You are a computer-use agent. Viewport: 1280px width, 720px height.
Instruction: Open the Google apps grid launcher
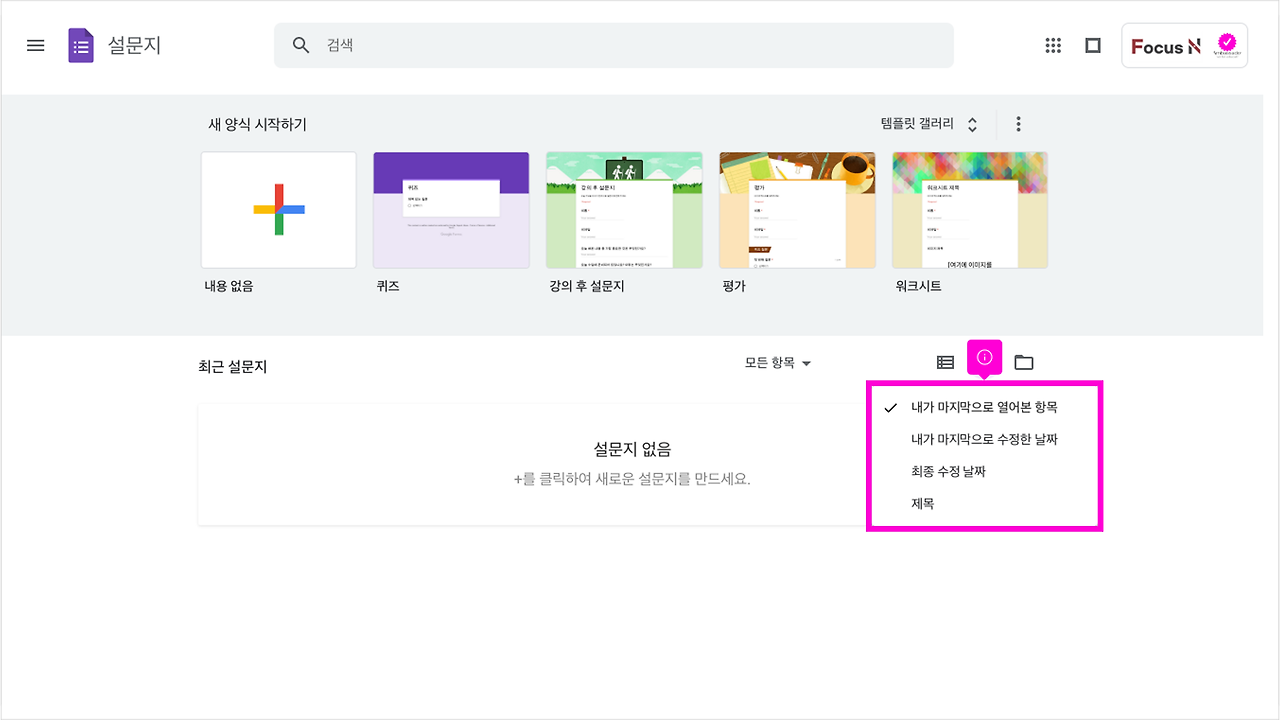pos(1053,45)
